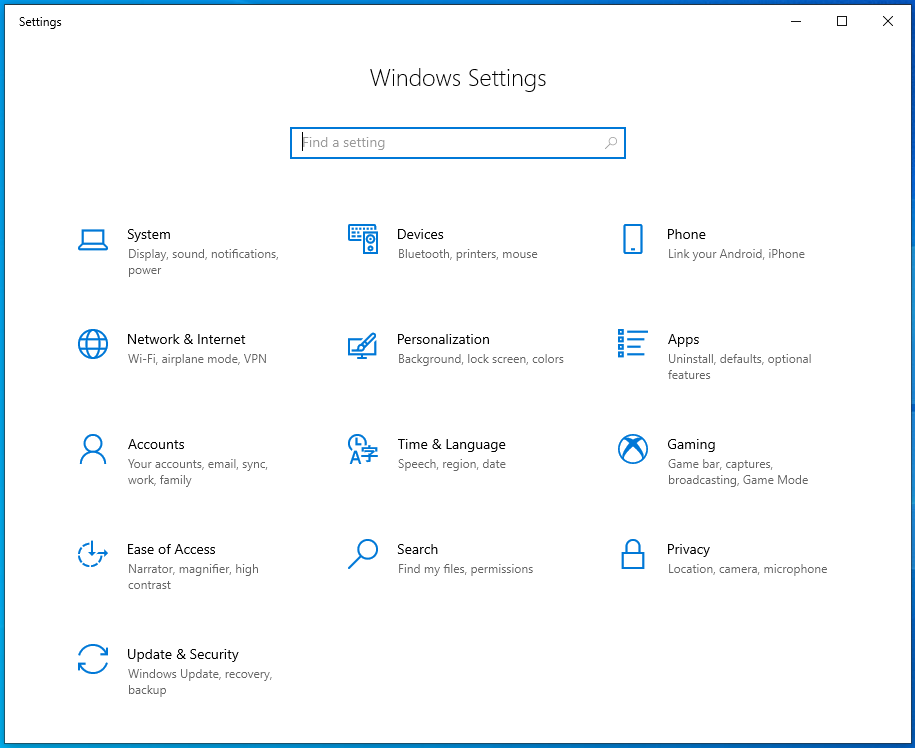
Task: Click 'Bluetooth, printers, mouse' description
Action: [467, 254]
